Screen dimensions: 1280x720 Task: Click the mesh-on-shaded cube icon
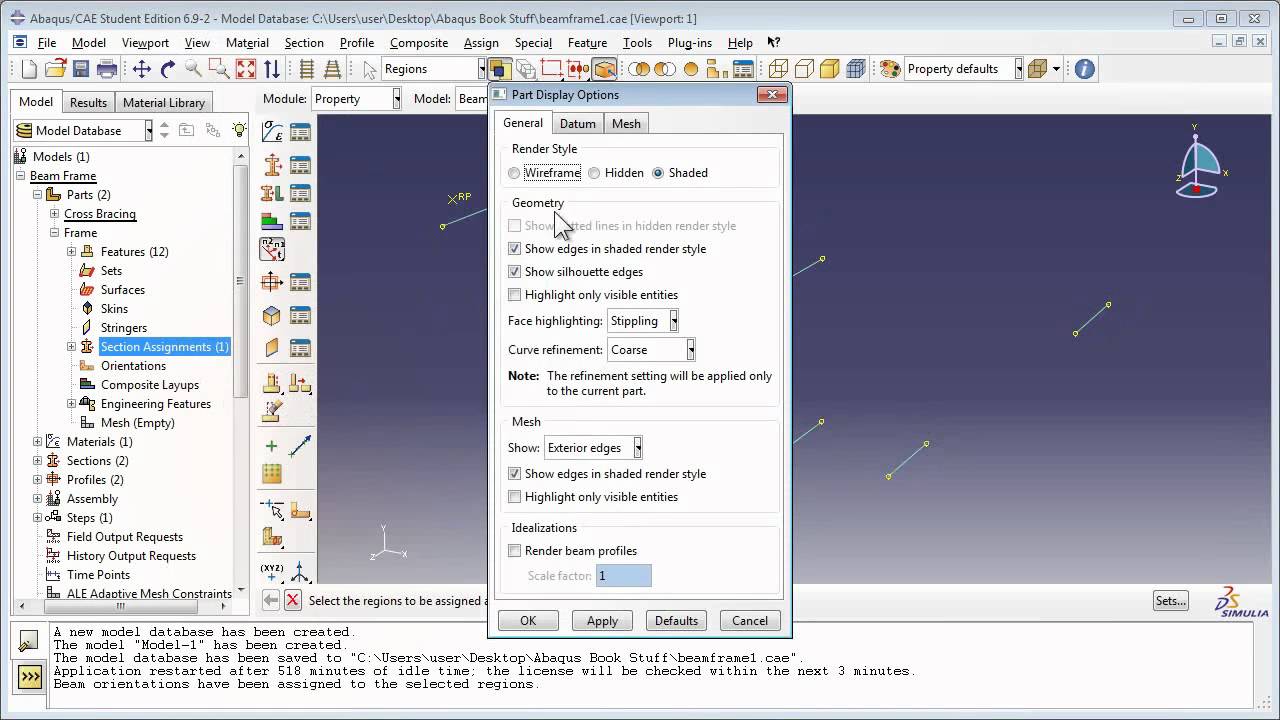(856, 69)
